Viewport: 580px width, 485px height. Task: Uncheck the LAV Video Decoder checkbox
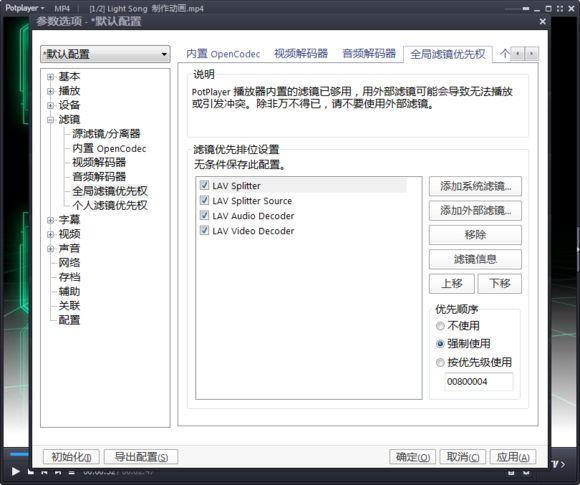(204, 230)
